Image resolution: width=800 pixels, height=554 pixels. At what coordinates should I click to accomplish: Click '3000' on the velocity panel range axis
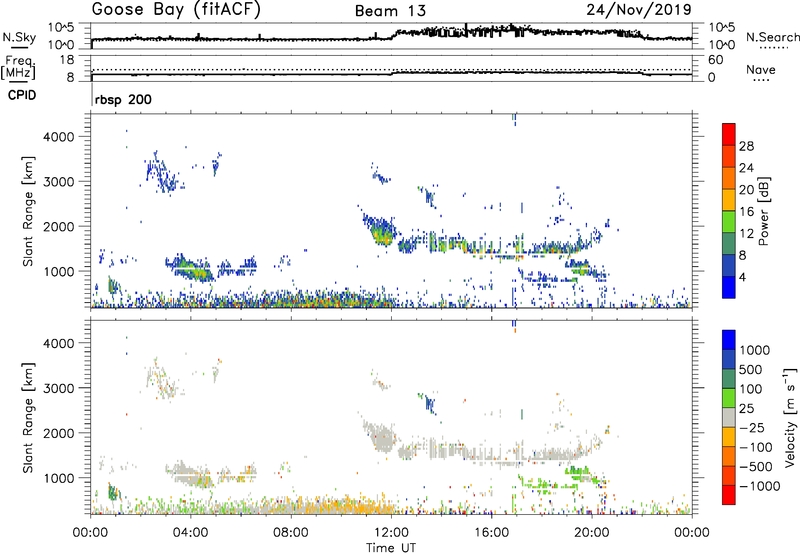(59, 388)
